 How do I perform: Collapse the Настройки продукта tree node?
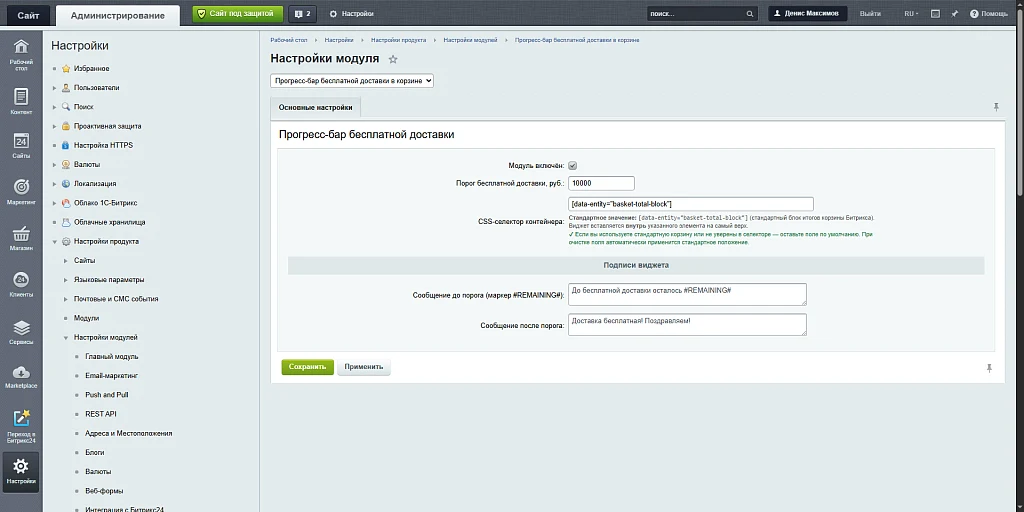coord(56,242)
